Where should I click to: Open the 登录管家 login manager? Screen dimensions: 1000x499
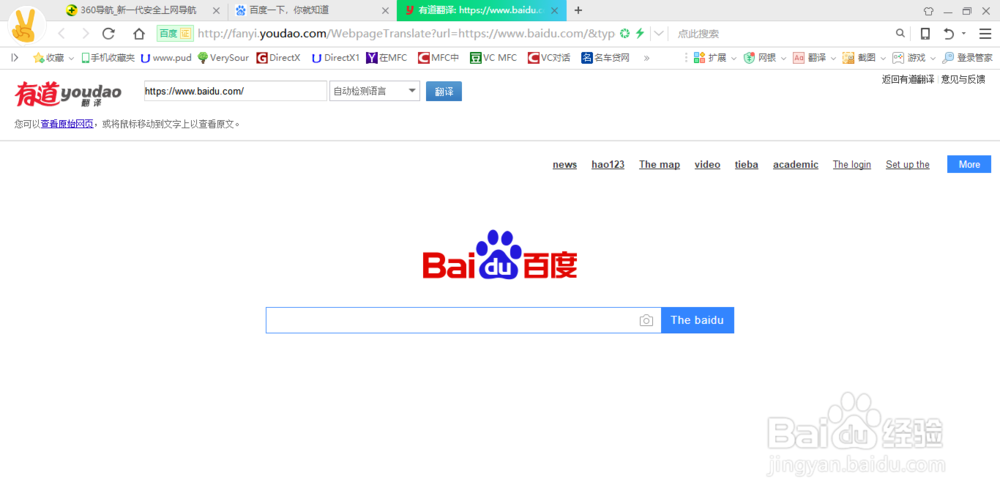tap(967, 57)
